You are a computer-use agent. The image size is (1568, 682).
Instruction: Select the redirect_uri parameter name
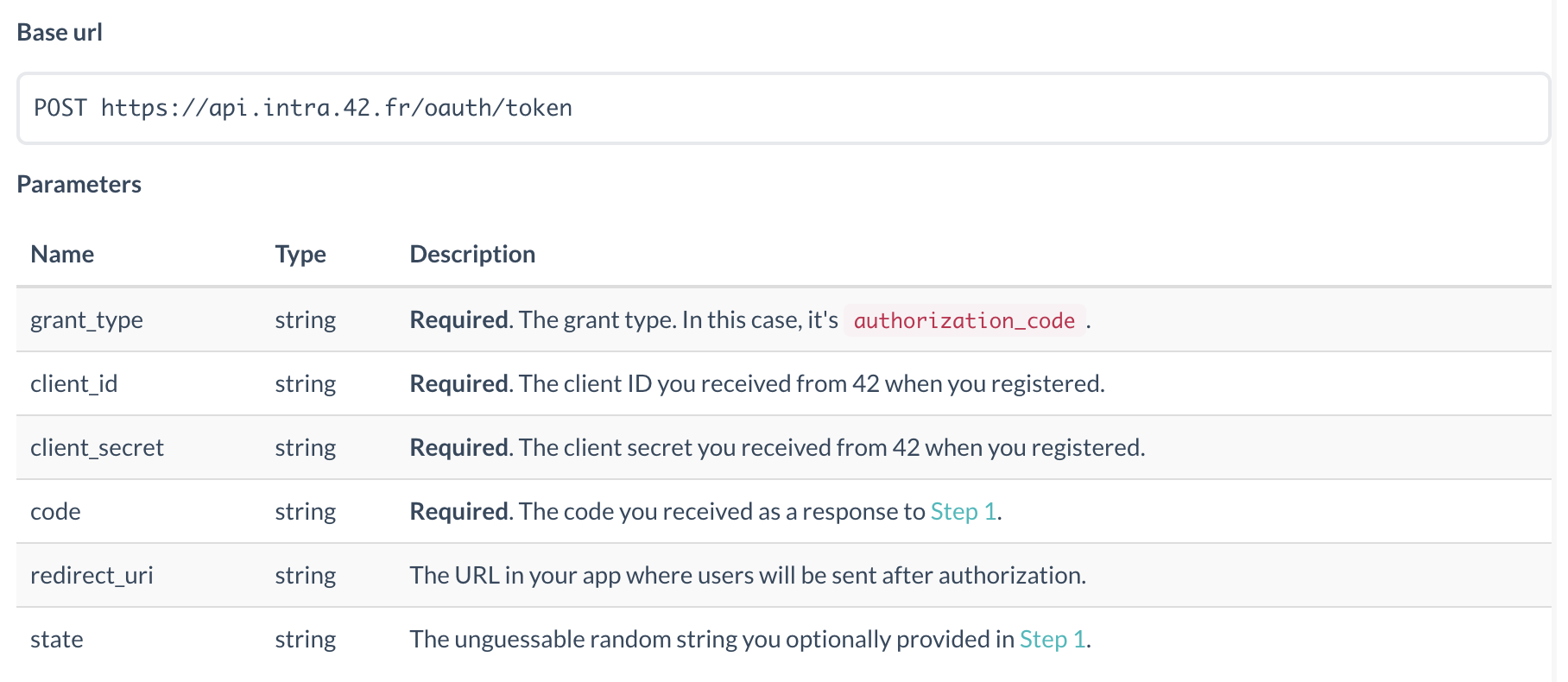[92, 576]
